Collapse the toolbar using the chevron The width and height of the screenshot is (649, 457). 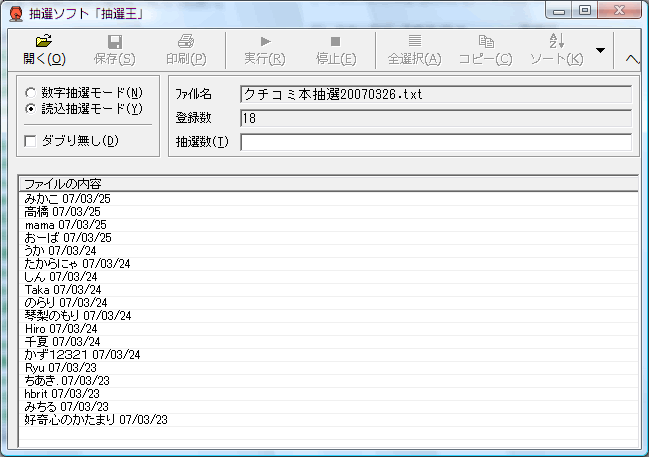[632, 58]
